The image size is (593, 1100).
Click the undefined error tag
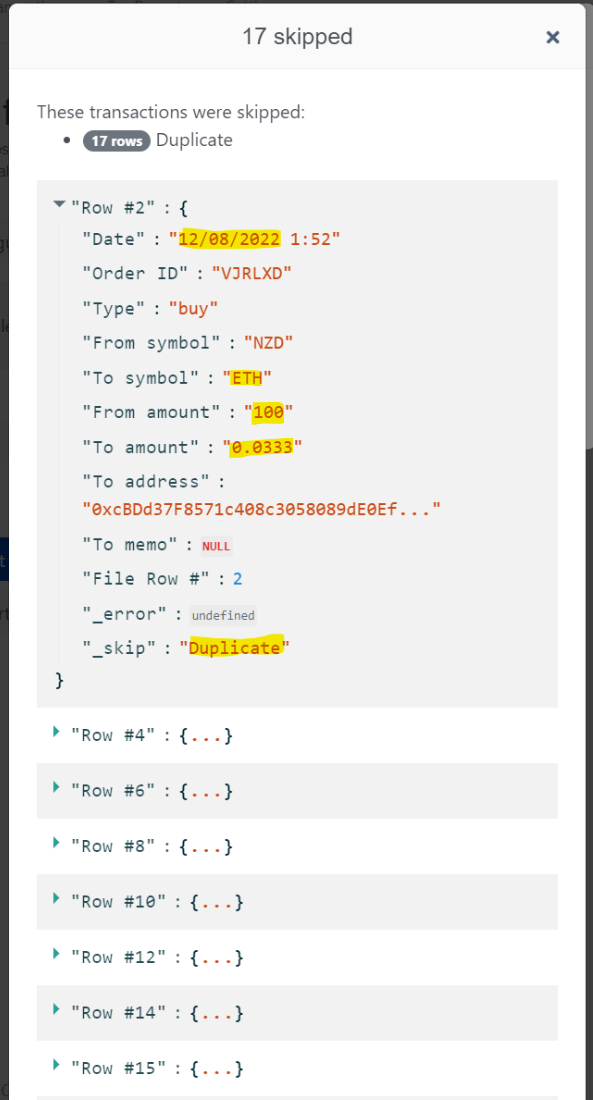(224, 615)
